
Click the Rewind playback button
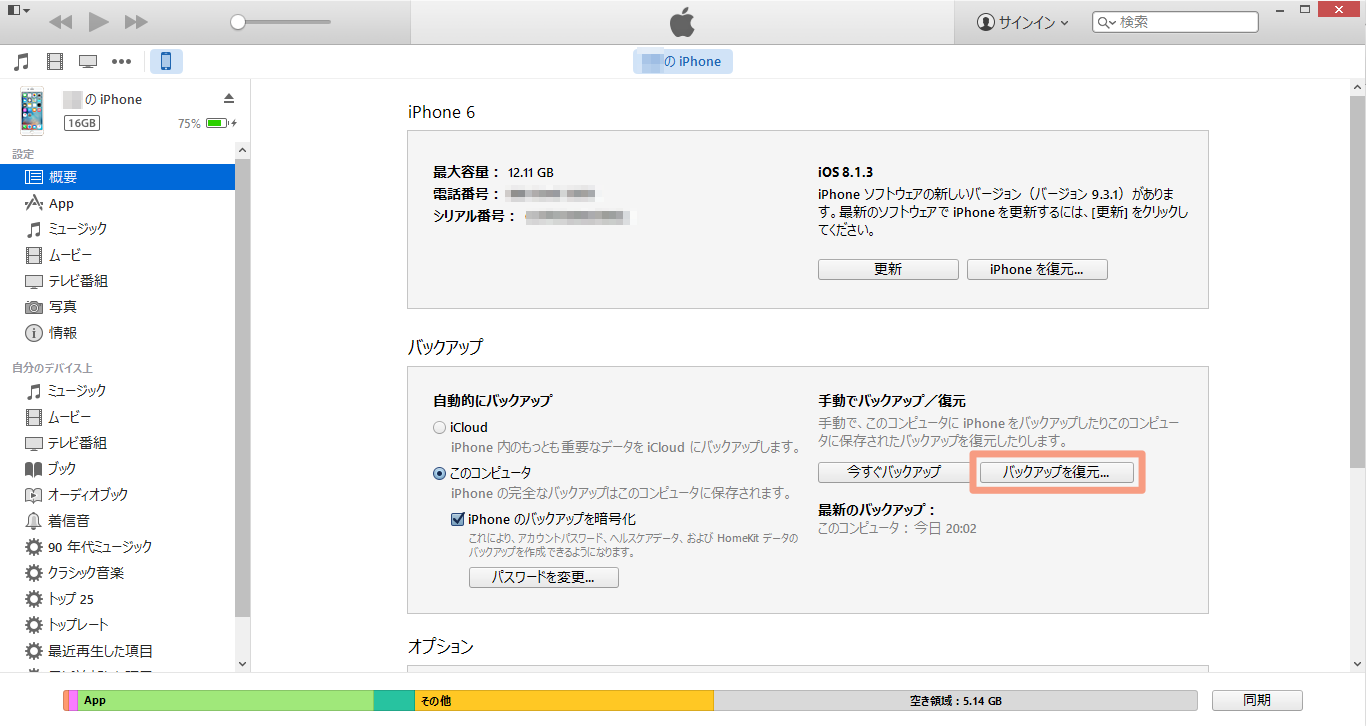[60, 21]
